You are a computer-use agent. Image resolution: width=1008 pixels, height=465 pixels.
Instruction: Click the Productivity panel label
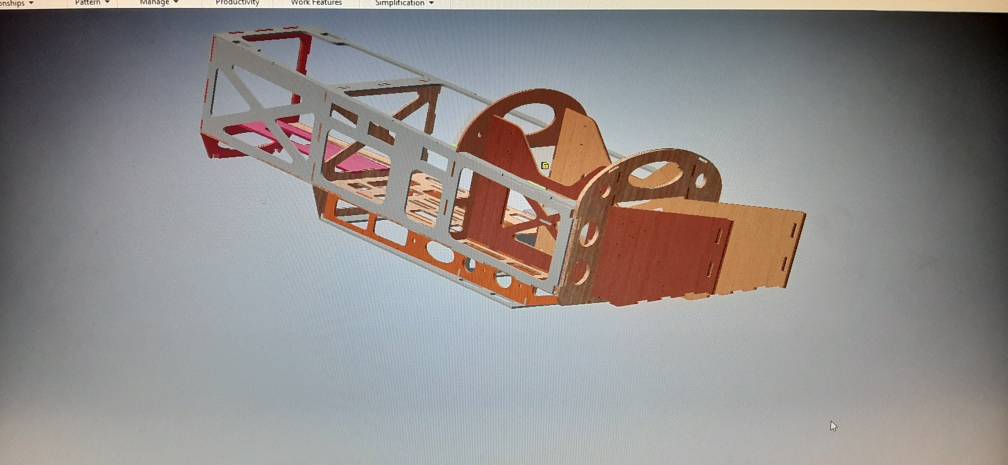237,3
